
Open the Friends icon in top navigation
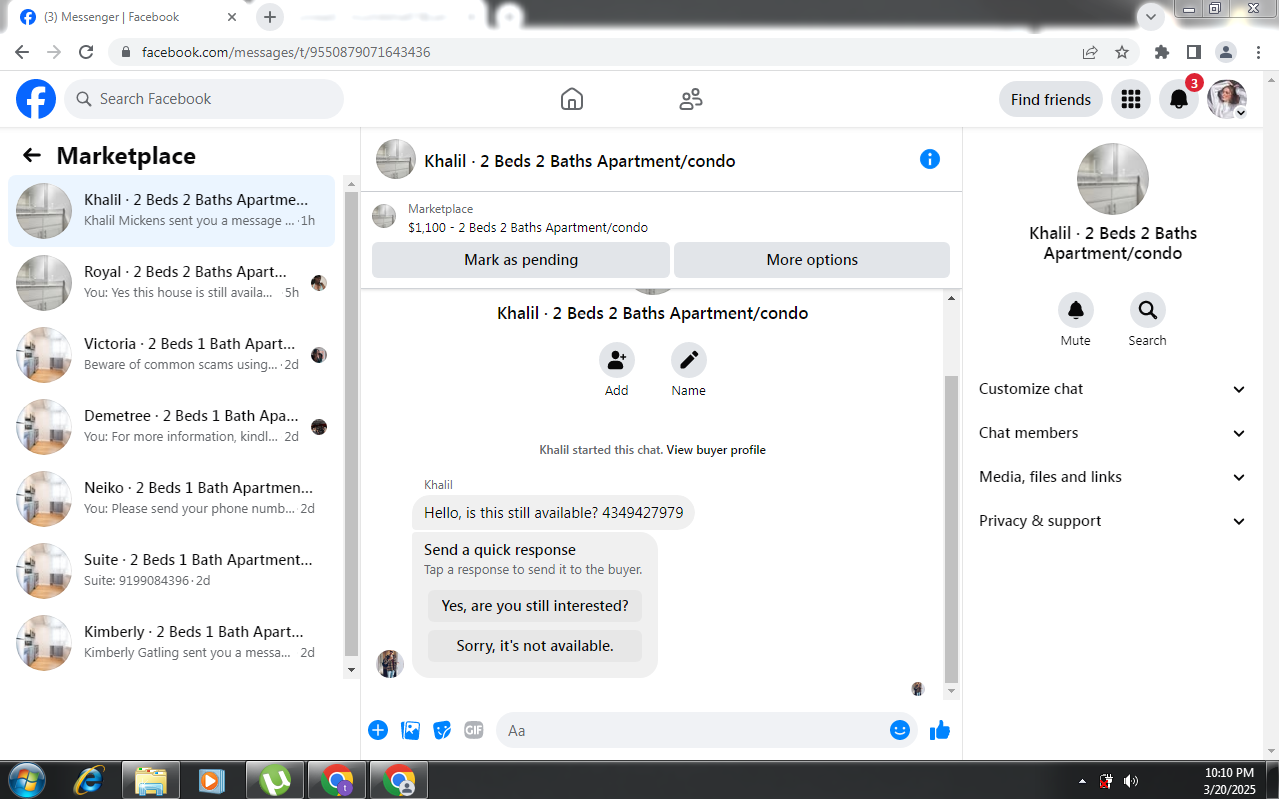691,99
